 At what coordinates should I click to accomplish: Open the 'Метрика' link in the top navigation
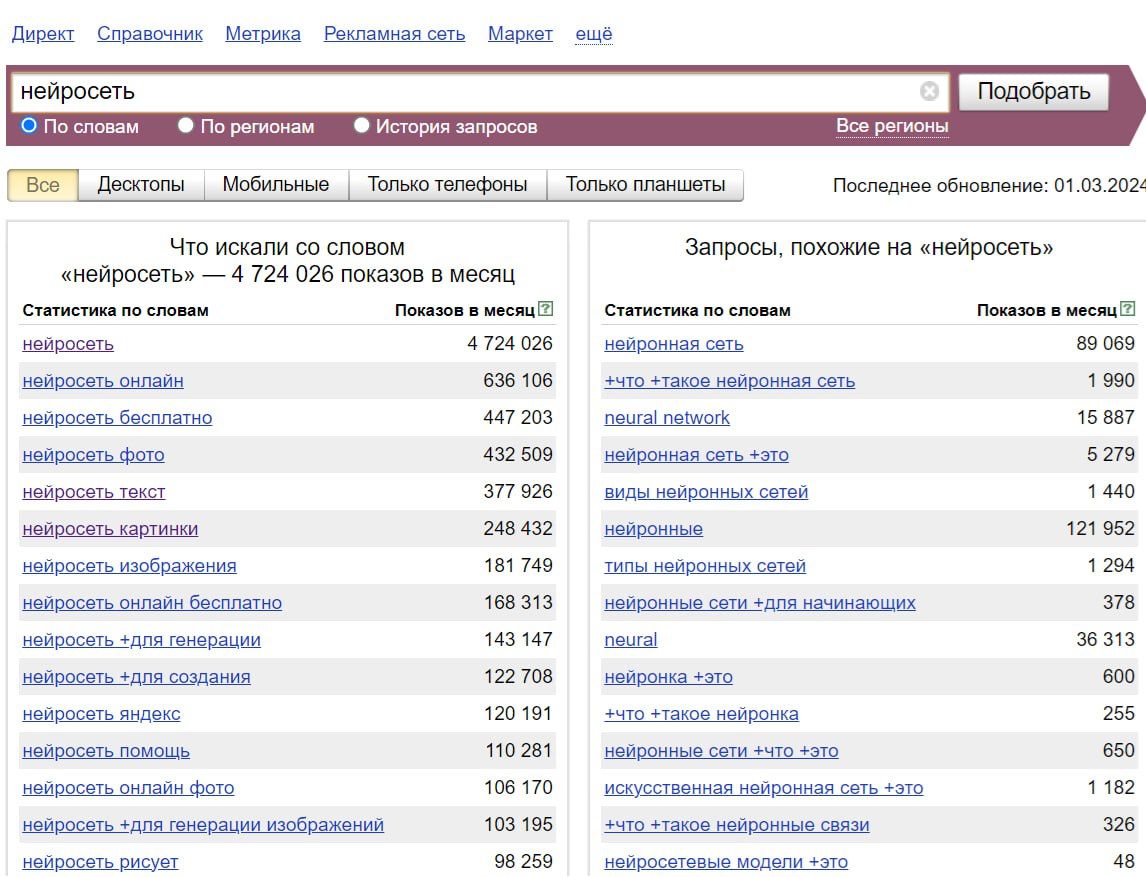tap(263, 34)
